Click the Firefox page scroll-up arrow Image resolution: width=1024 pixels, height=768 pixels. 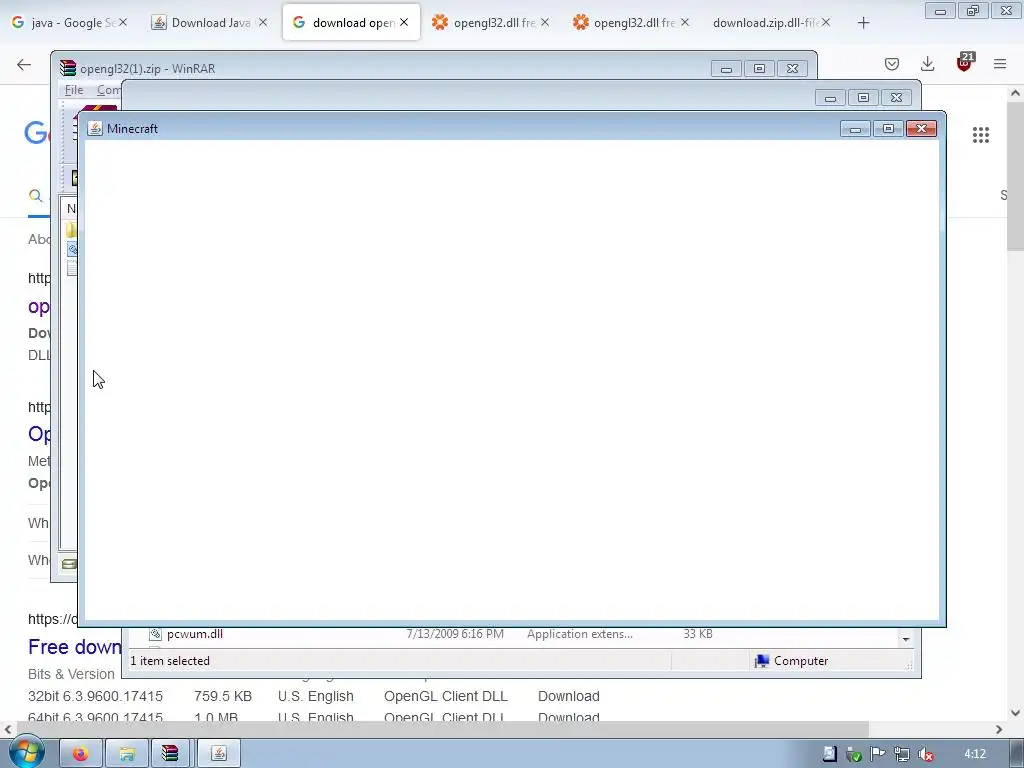[x=1016, y=93]
